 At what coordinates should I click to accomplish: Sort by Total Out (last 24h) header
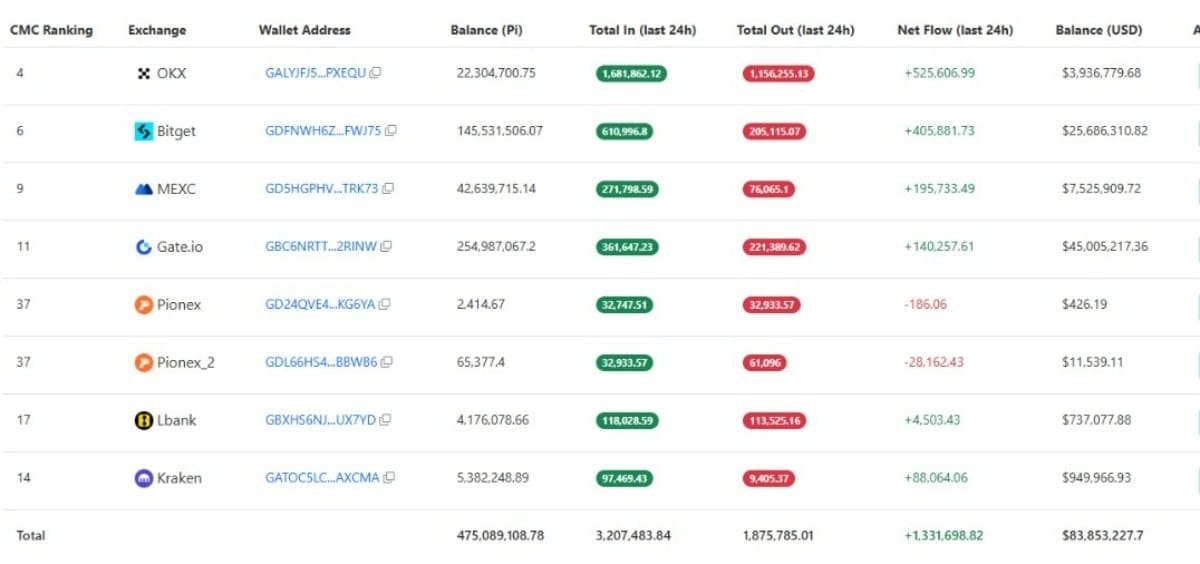click(795, 30)
